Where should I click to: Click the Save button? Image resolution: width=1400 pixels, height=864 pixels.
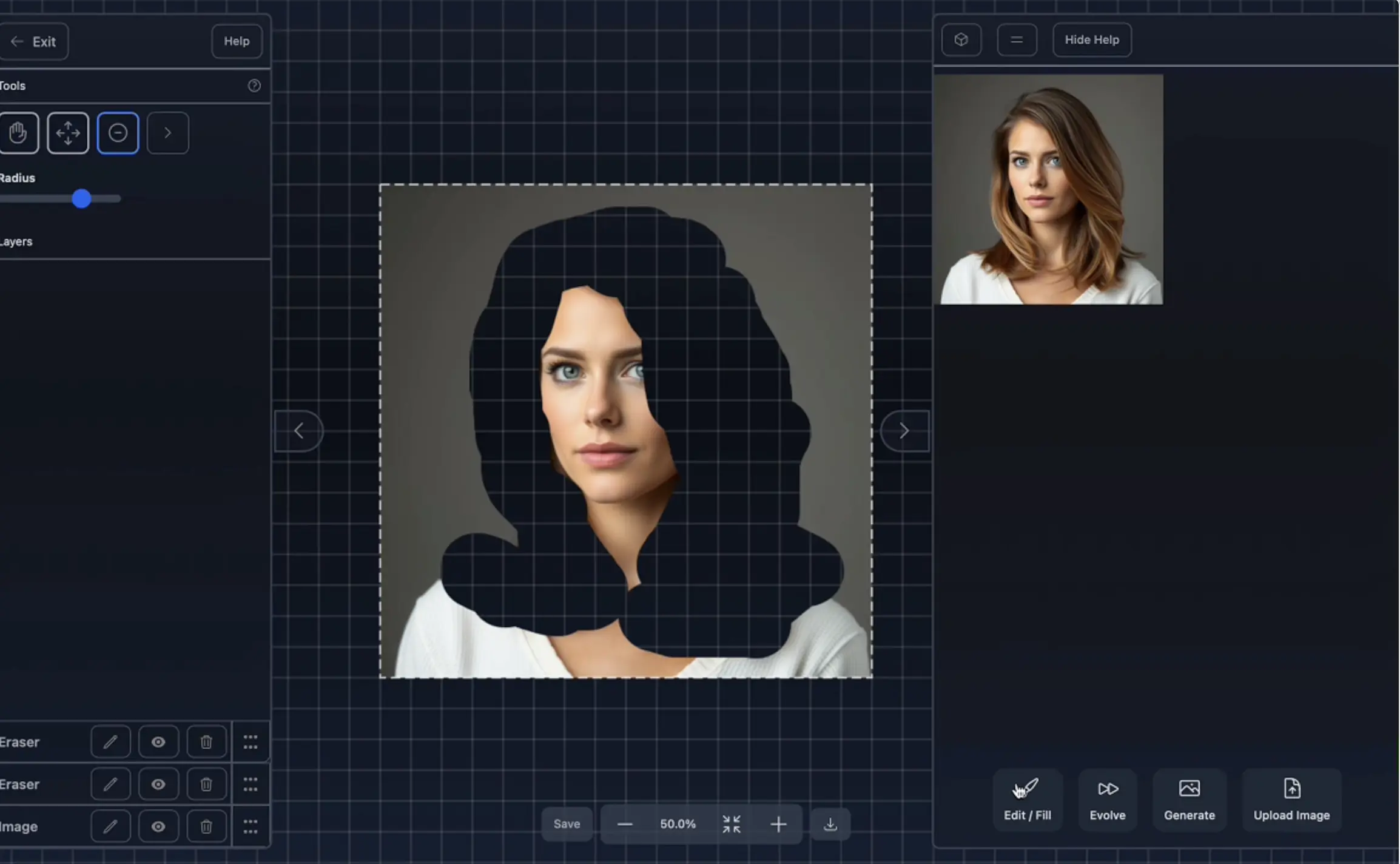point(566,823)
